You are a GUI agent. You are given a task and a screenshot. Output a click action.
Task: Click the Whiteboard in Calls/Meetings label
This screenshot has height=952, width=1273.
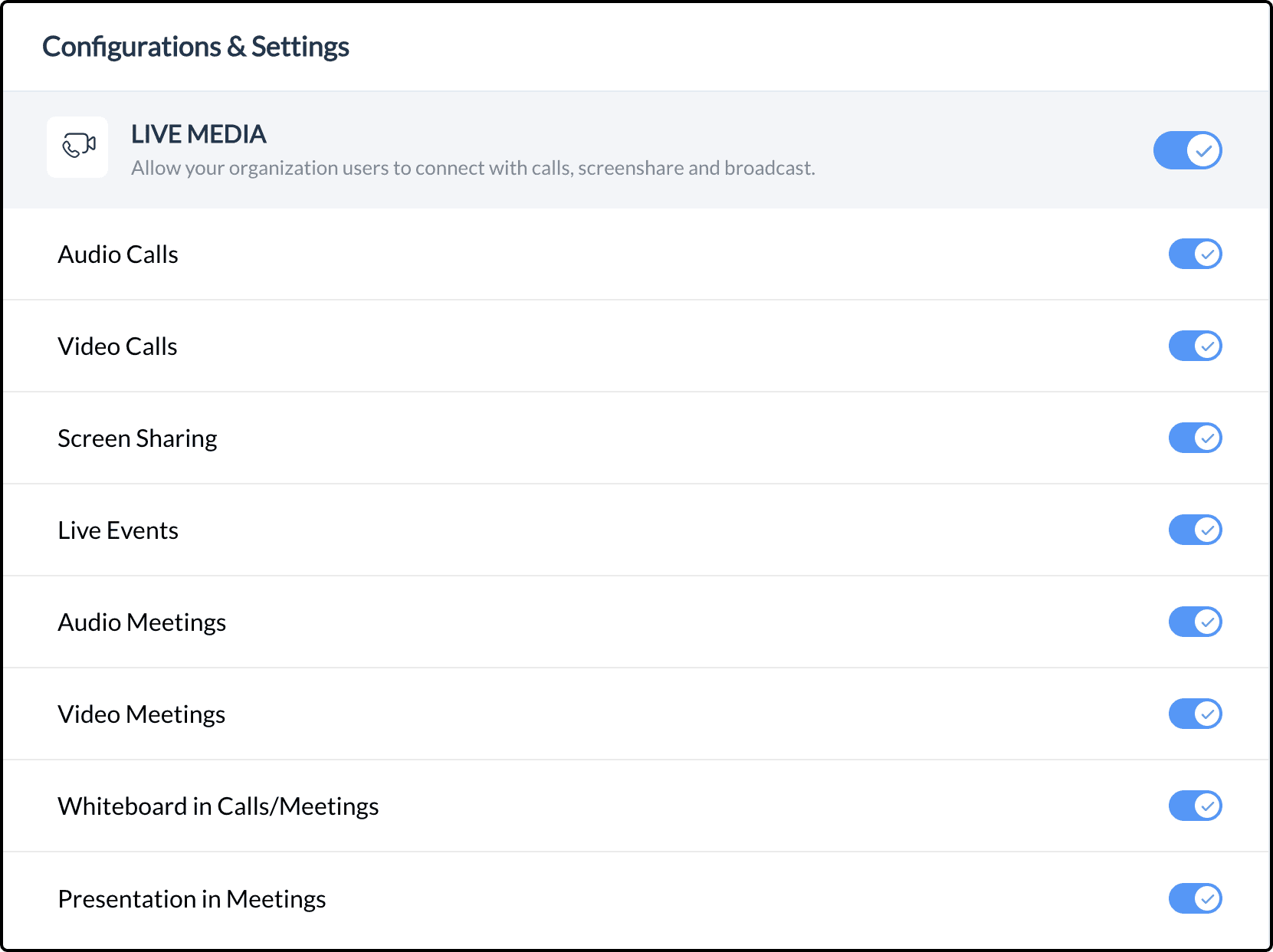click(218, 806)
